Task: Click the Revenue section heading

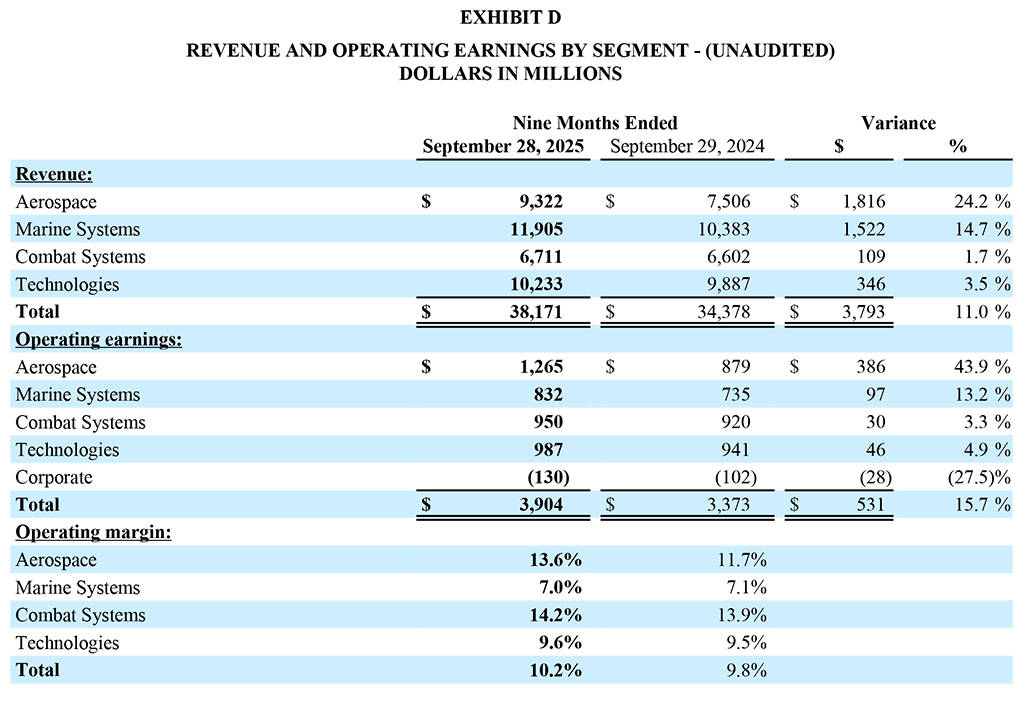Action: [54, 174]
